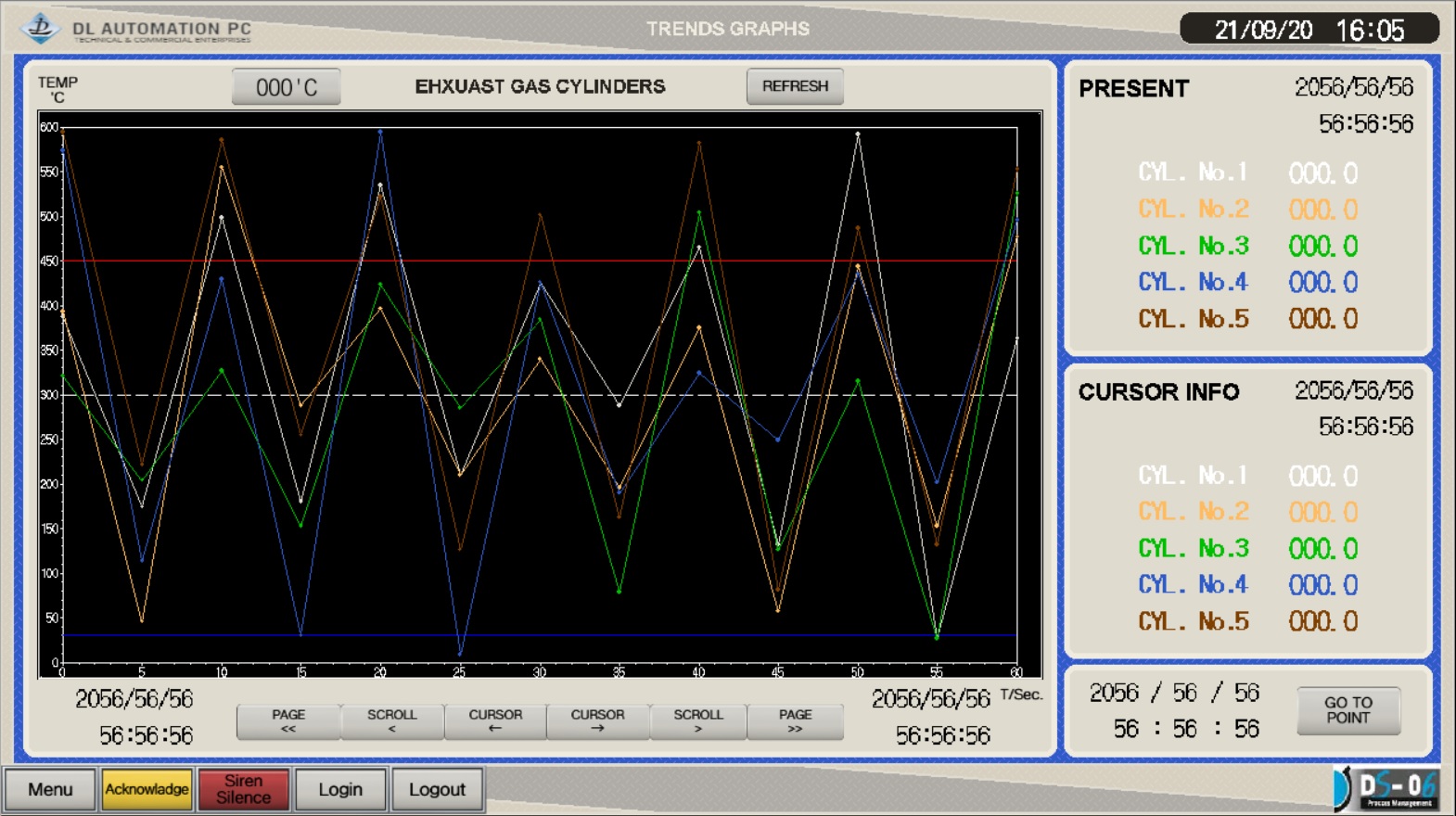Click the Login button

(x=340, y=789)
